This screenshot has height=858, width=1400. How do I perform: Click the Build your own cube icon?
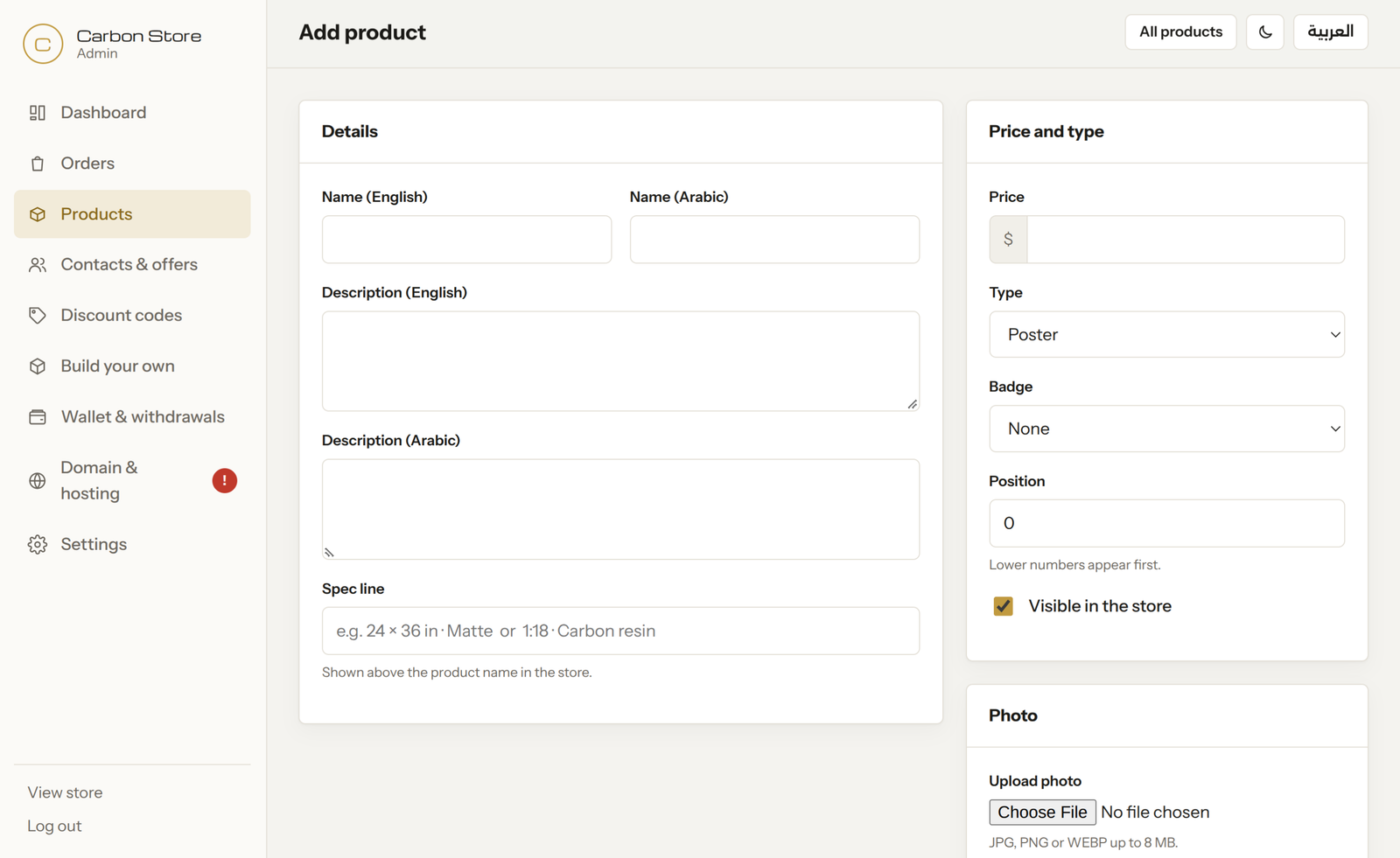(x=38, y=366)
